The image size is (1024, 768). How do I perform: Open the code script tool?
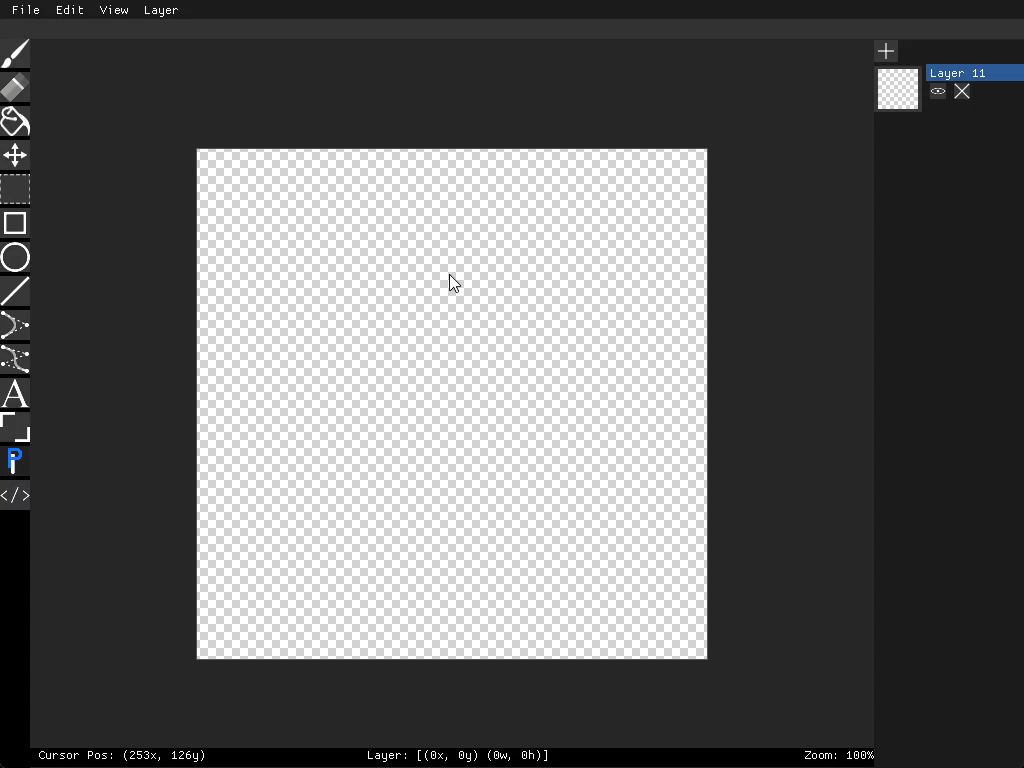[15, 495]
